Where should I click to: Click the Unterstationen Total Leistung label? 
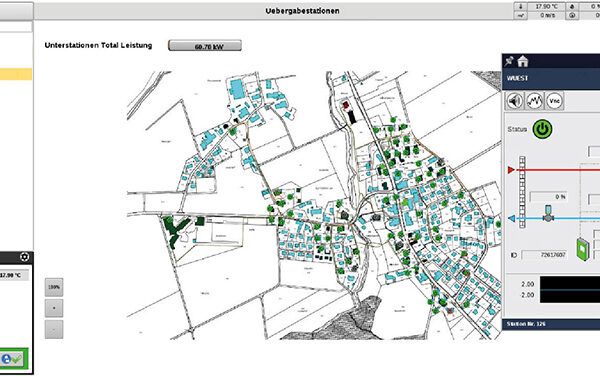(98, 45)
